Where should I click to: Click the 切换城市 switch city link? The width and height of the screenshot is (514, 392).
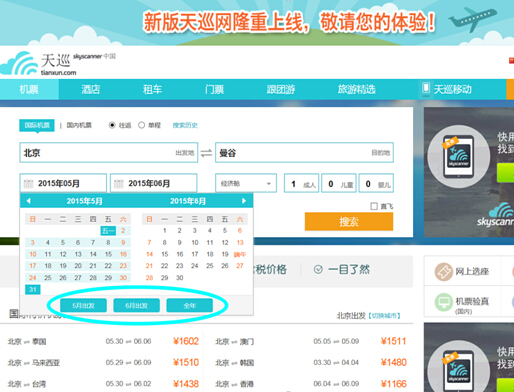tap(384, 315)
